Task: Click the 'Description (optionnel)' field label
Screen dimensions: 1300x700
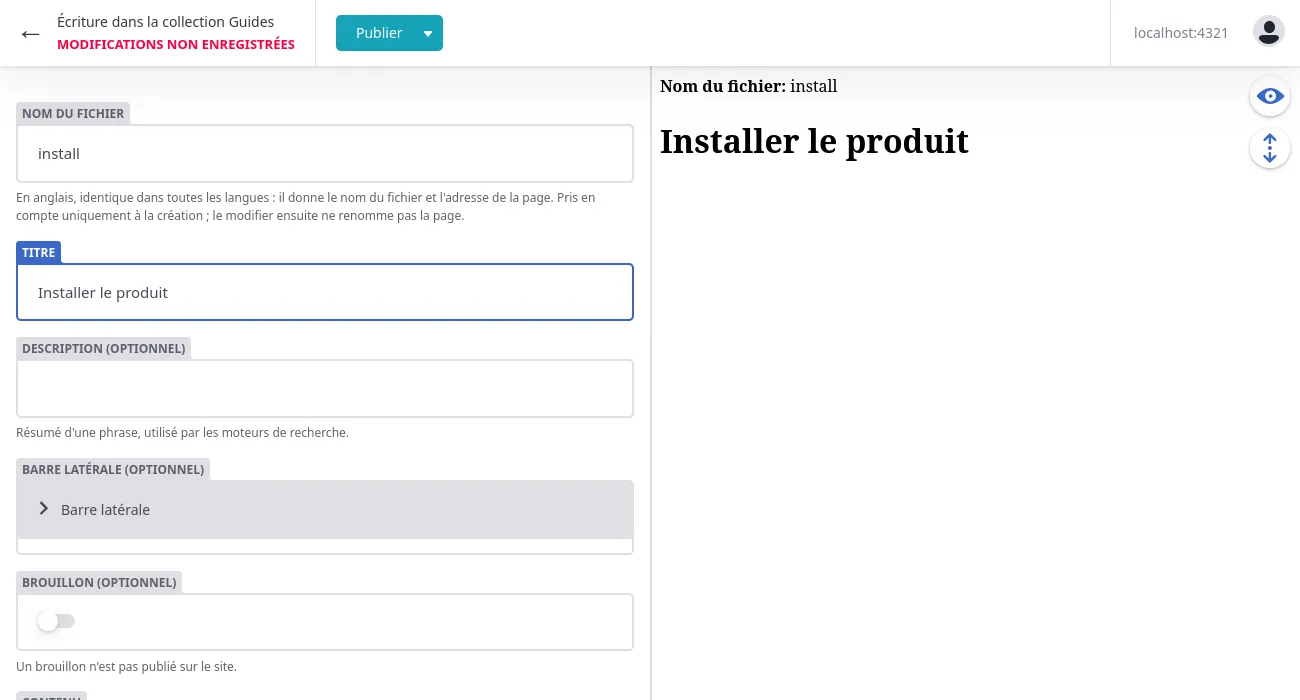Action: coord(104,348)
